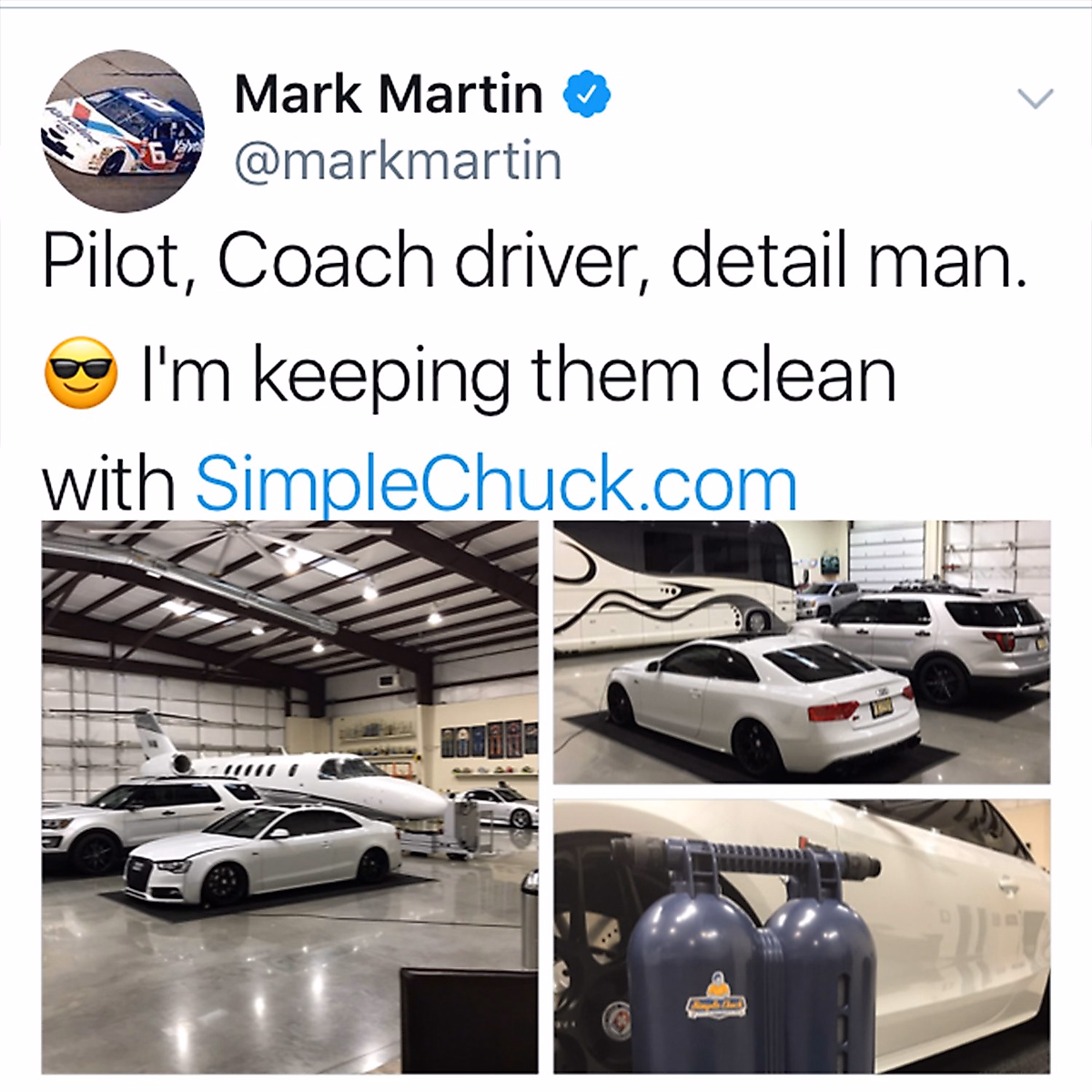Click the Mark Martin display name

coord(388,94)
